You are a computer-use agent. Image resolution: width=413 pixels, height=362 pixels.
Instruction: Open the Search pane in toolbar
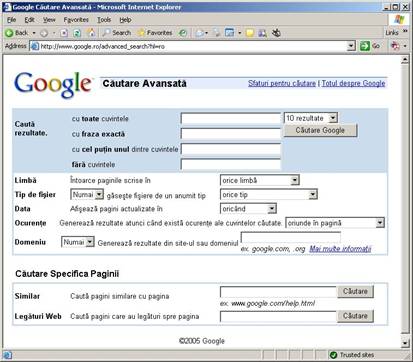coord(117,33)
